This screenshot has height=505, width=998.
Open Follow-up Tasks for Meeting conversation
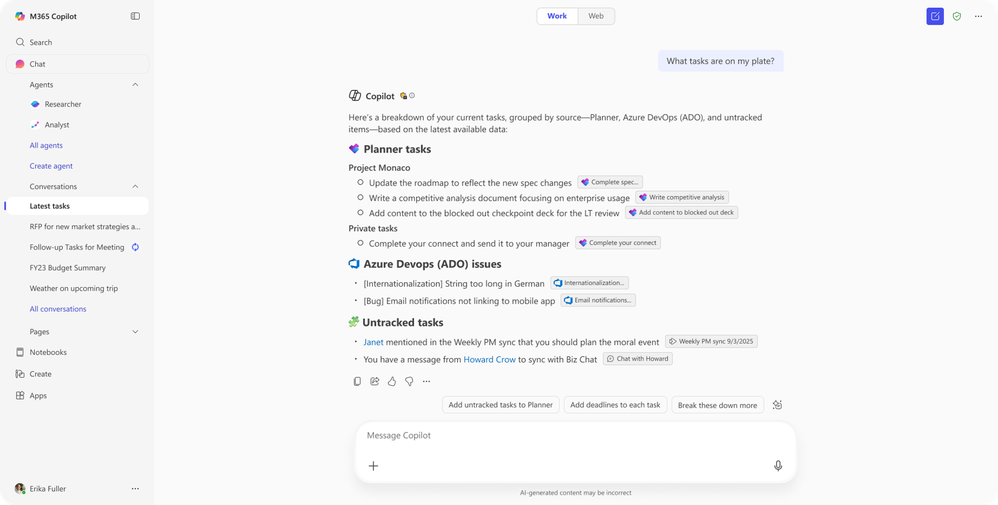(x=76, y=247)
